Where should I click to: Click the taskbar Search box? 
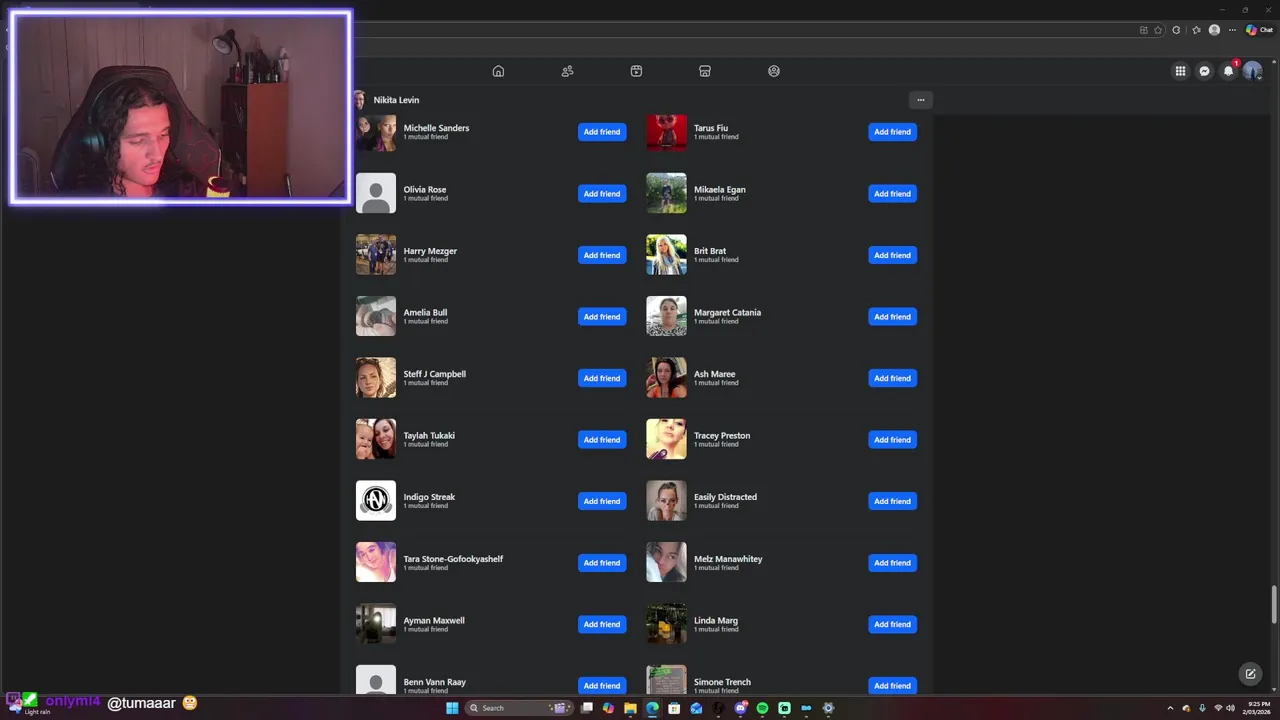519,708
